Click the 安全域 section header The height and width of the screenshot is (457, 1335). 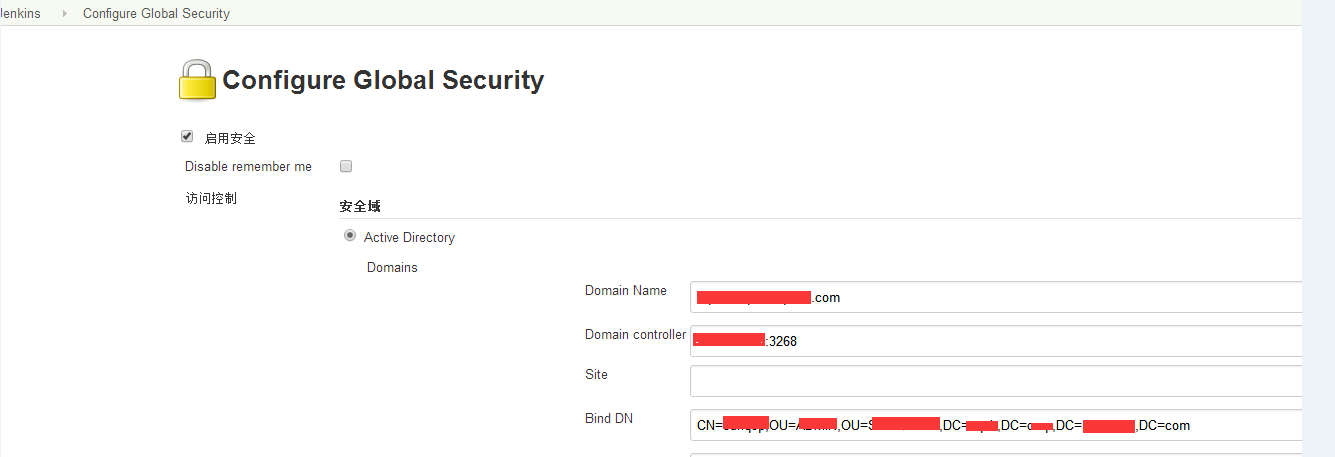[x=360, y=206]
